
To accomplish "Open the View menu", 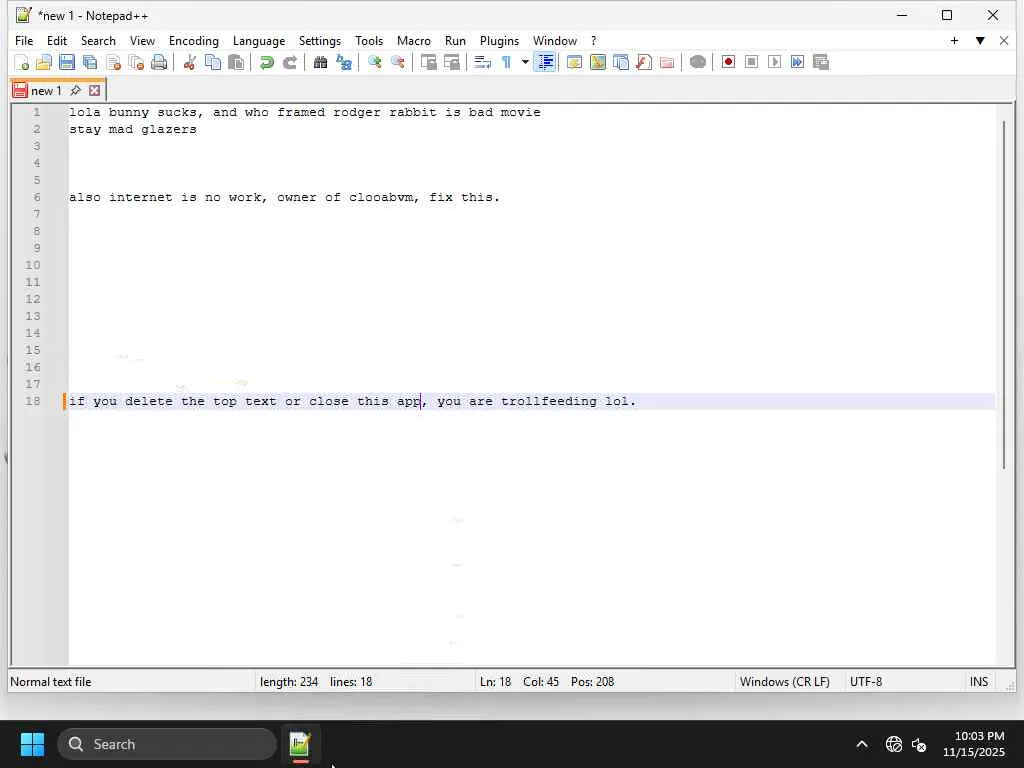I will 142,40.
